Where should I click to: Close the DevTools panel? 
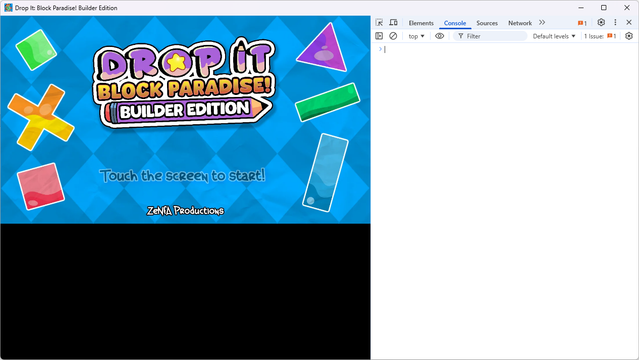pos(629,22)
